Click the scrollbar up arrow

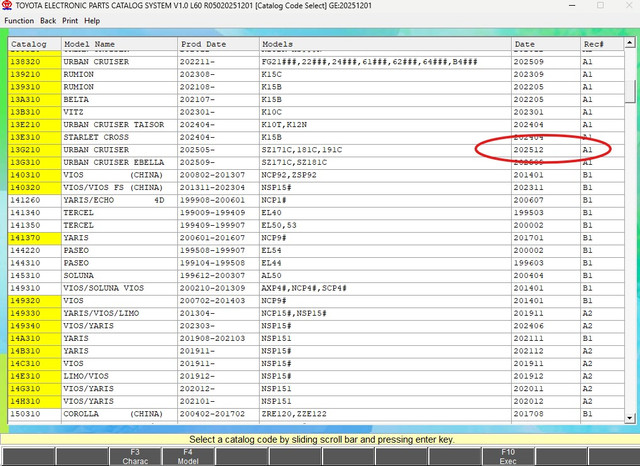click(x=629, y=42)
